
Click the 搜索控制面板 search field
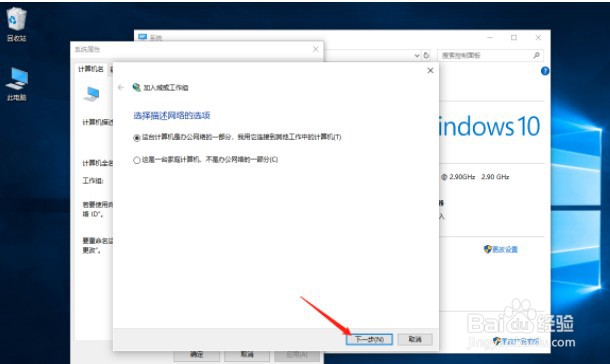point(490,55)
